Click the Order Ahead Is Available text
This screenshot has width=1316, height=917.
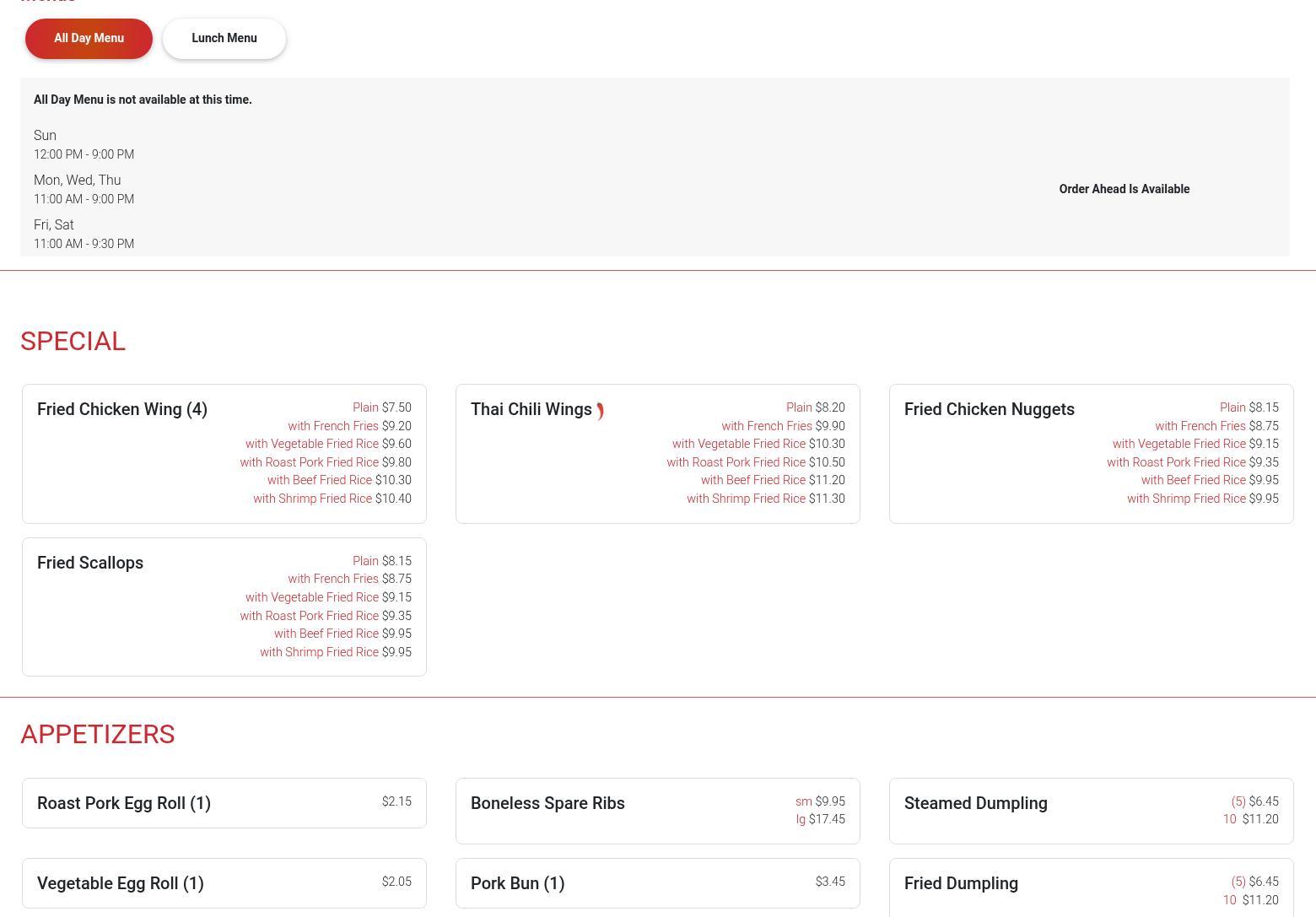(x=1124, y=189)
